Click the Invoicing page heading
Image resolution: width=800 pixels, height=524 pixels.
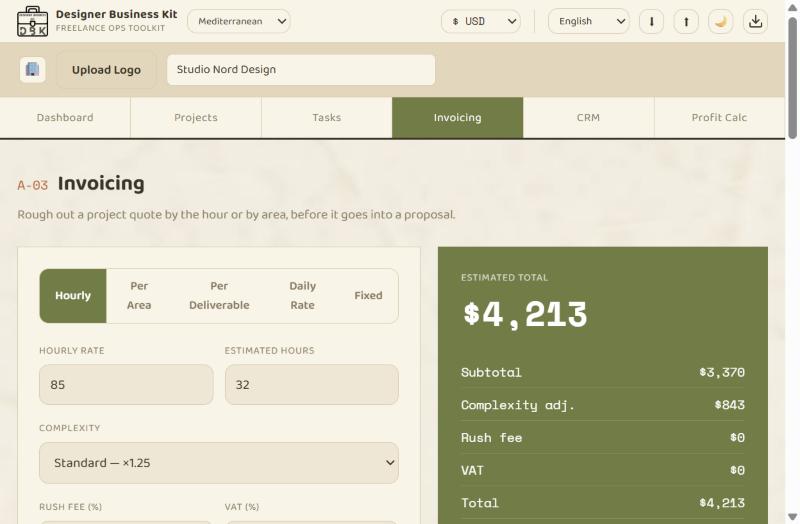click(101, 184)
